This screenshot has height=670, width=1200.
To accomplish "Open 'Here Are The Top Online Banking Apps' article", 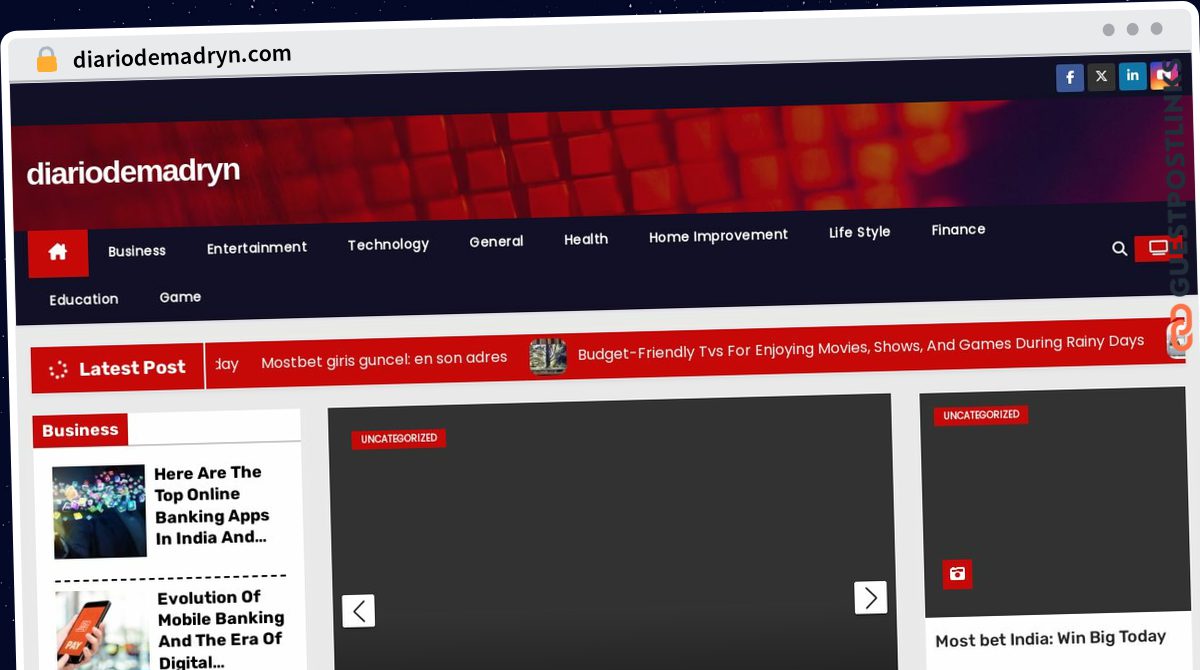I will (210, 505).
